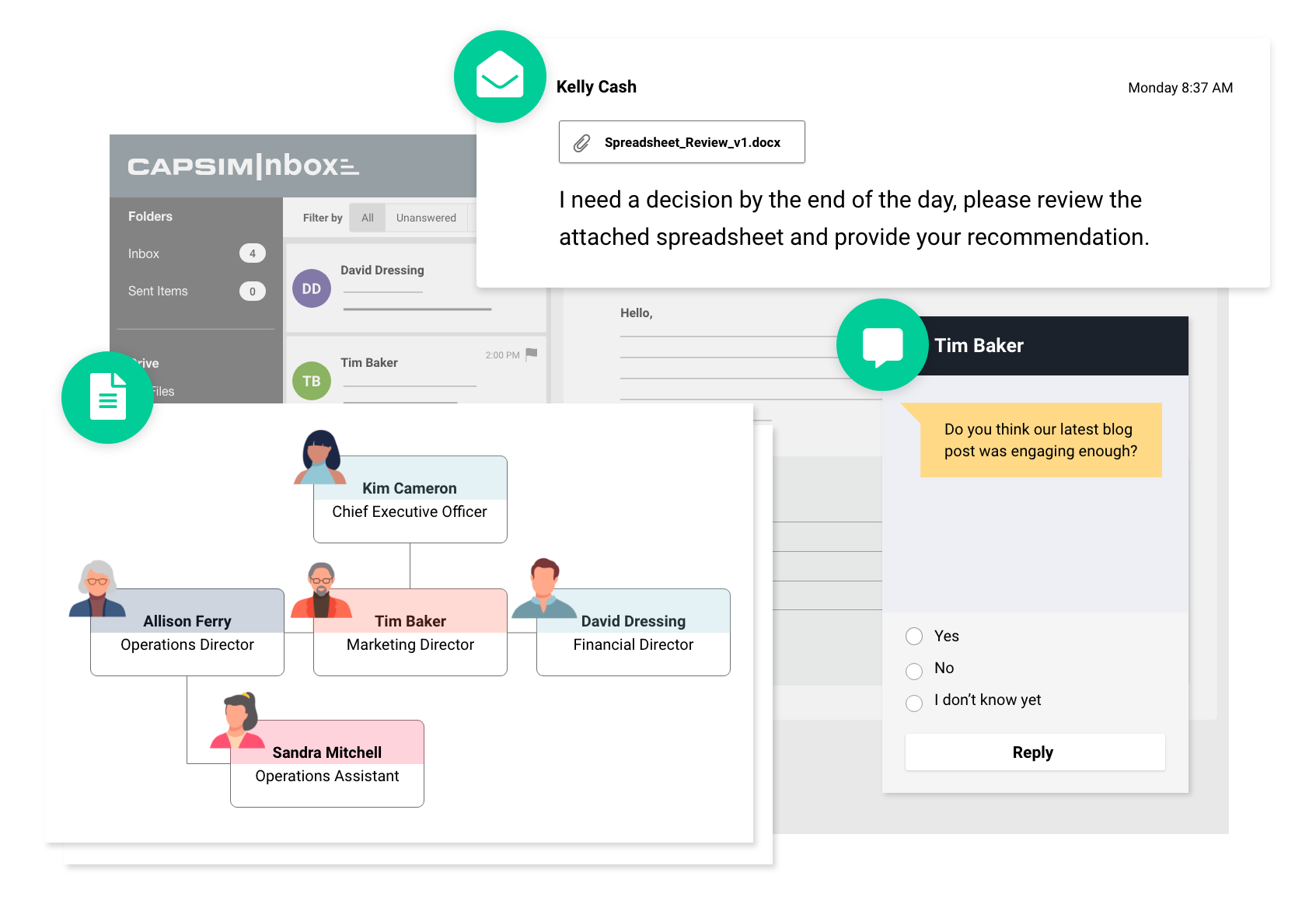Click the green envelope message icon
The width and height of the screenshot is (1316, 911).
click(x=500, y=76)
